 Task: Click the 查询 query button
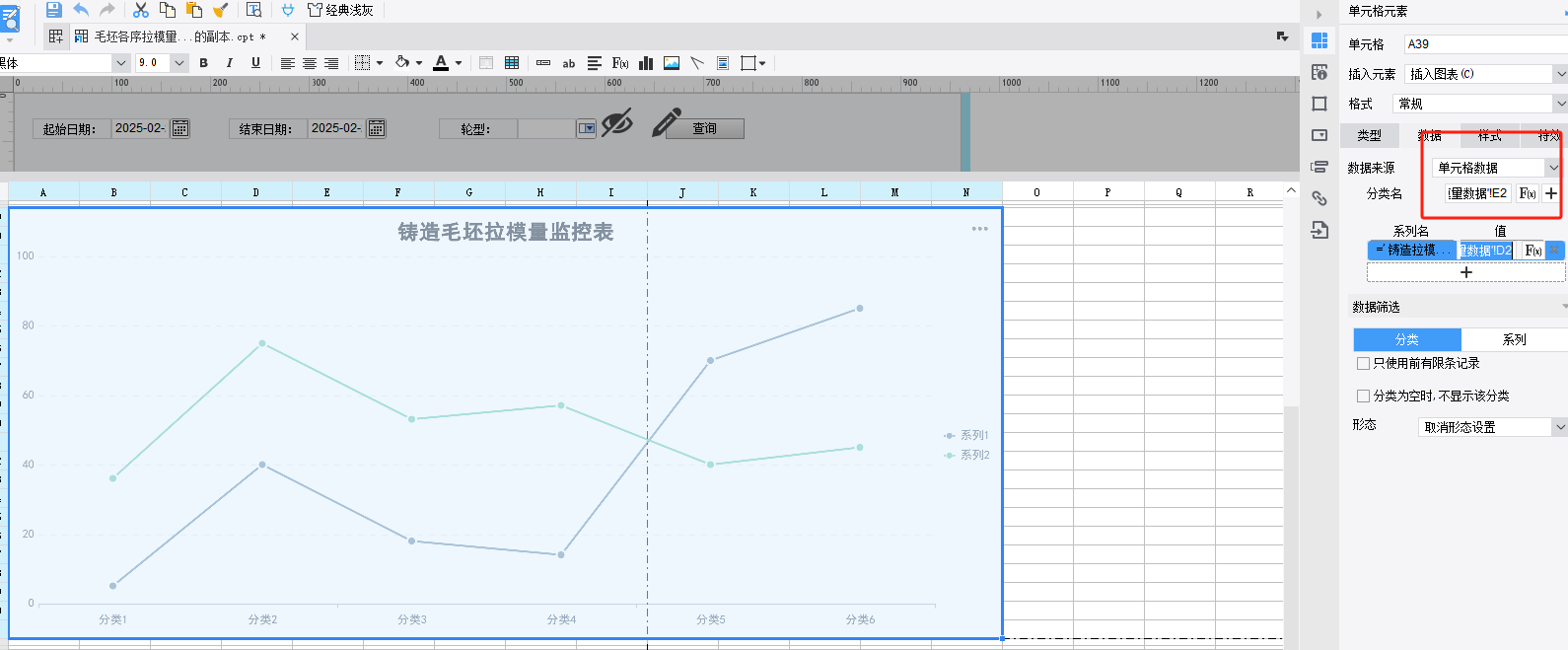(x=704, y=128)
